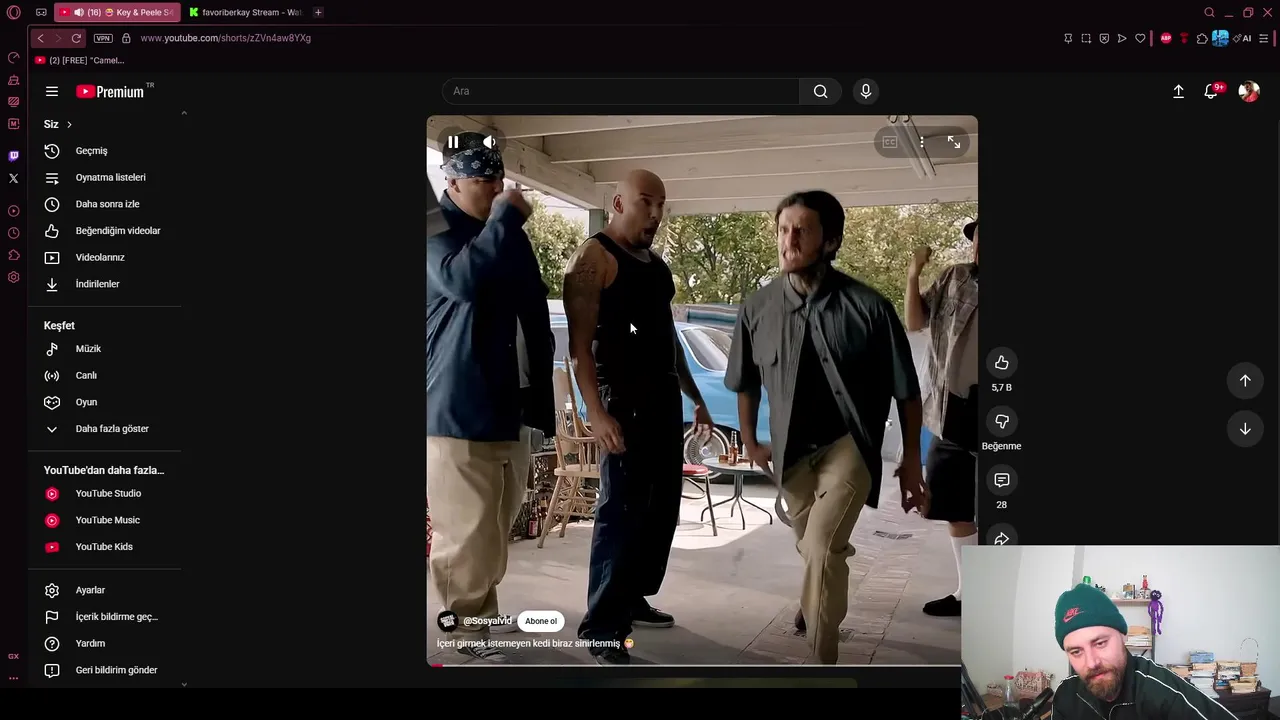This screenshot has width=1280, height=720.
Task: Pause the YouTube Short video
Action: 453,143
